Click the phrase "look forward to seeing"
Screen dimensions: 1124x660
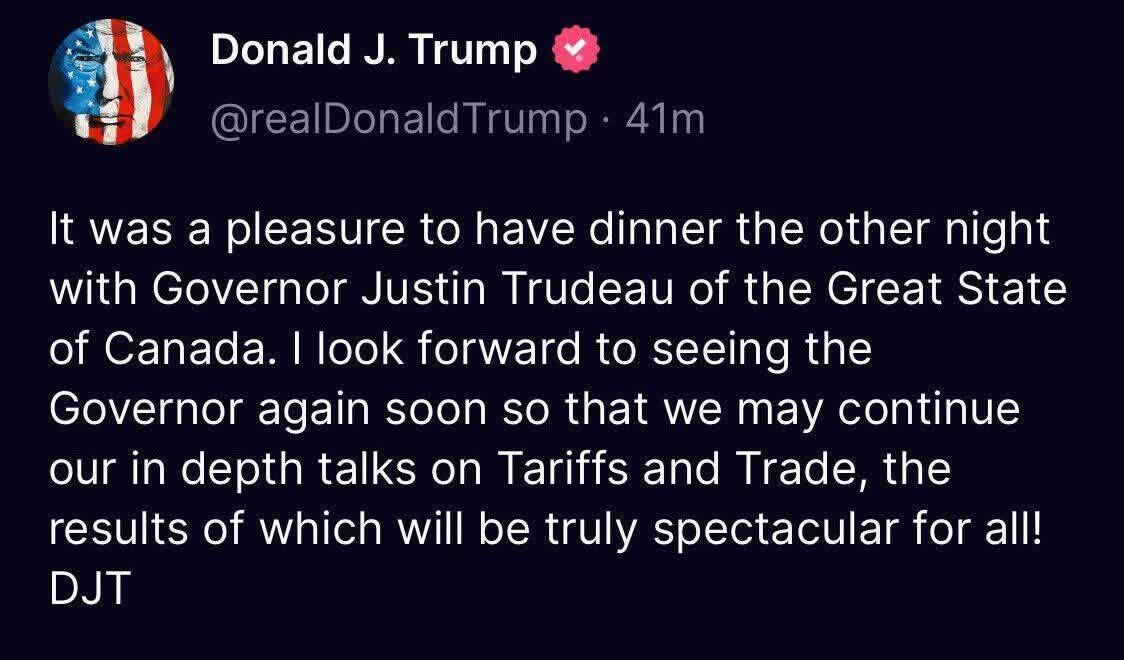coord(503,350)
